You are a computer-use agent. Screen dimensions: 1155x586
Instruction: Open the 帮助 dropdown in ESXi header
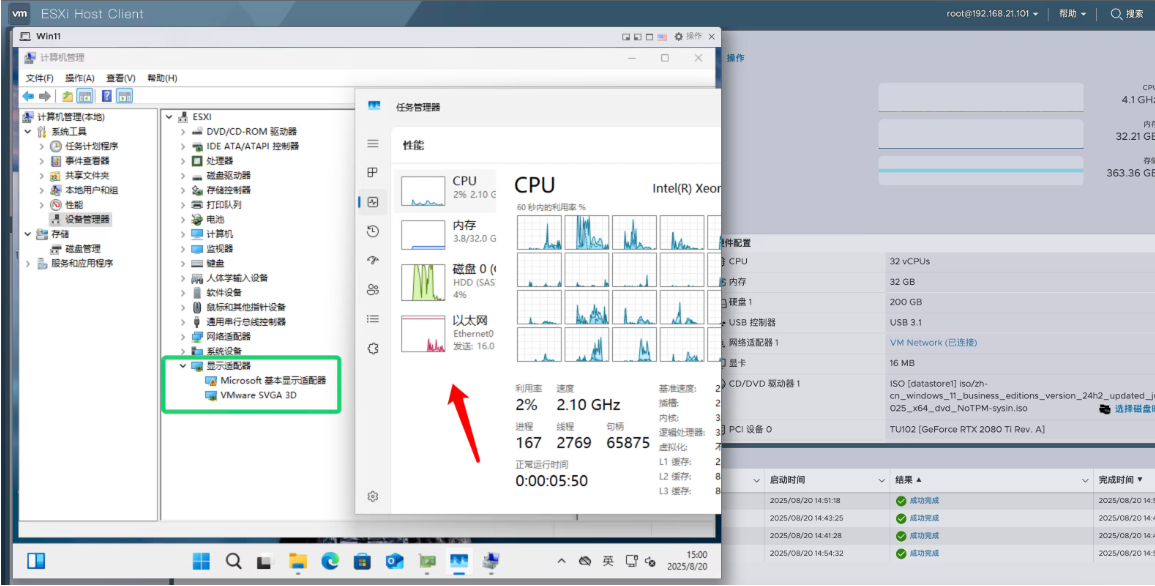pyautogui.click(x=1072, y=14)
